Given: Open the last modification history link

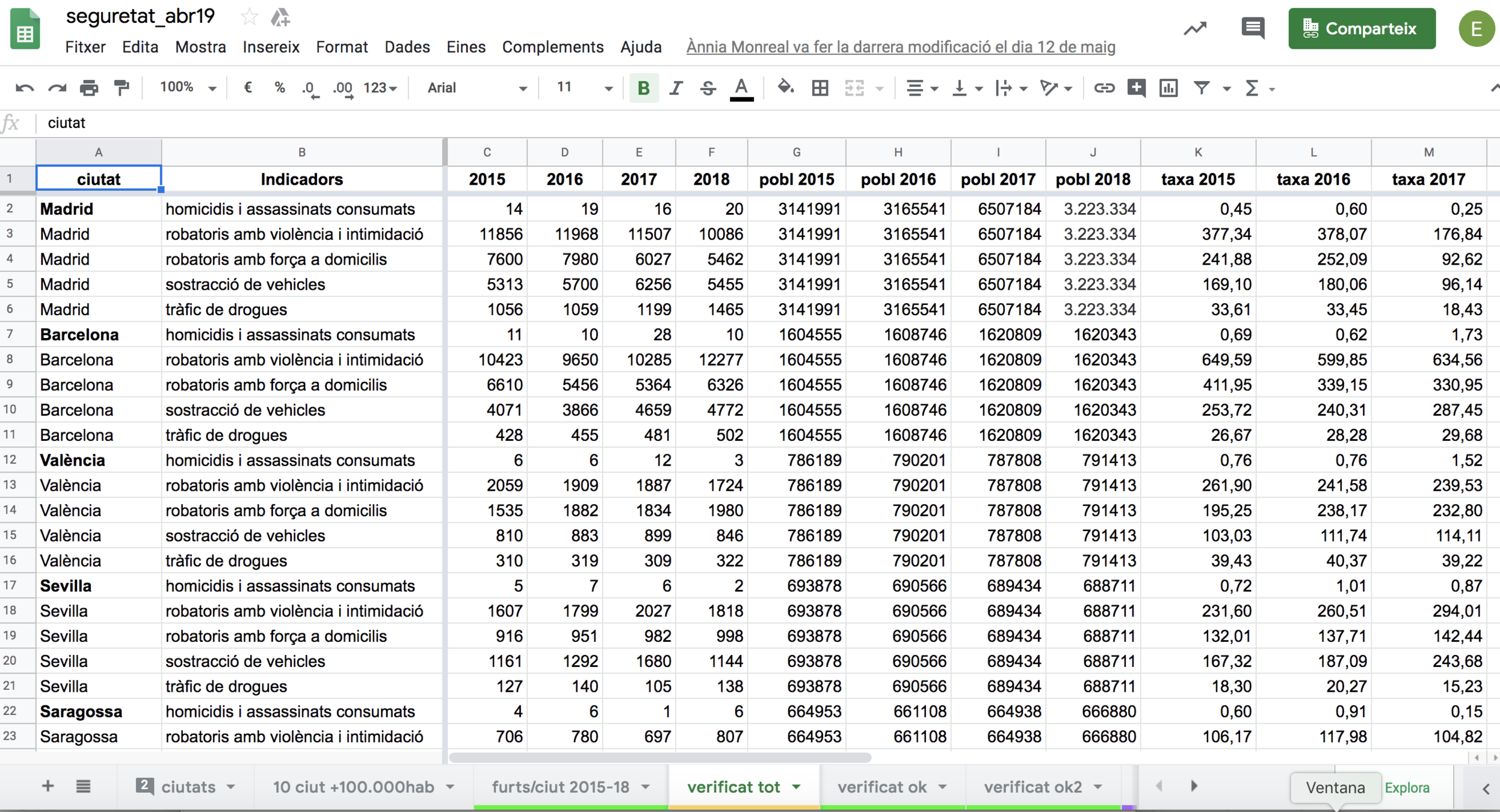Looking at the screenshot, I should pos(900,47).
